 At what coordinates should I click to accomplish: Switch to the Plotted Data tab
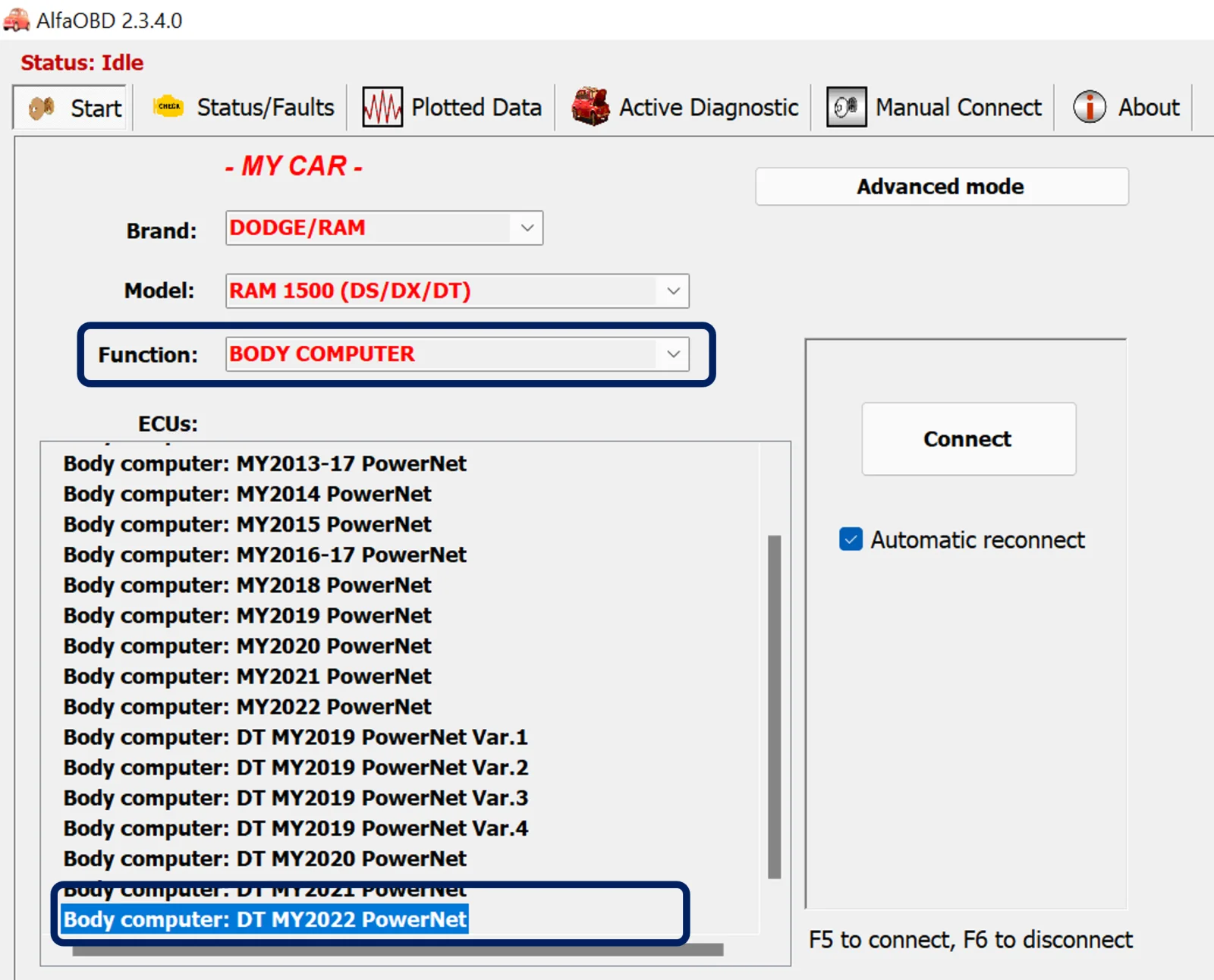pos(452,108)
